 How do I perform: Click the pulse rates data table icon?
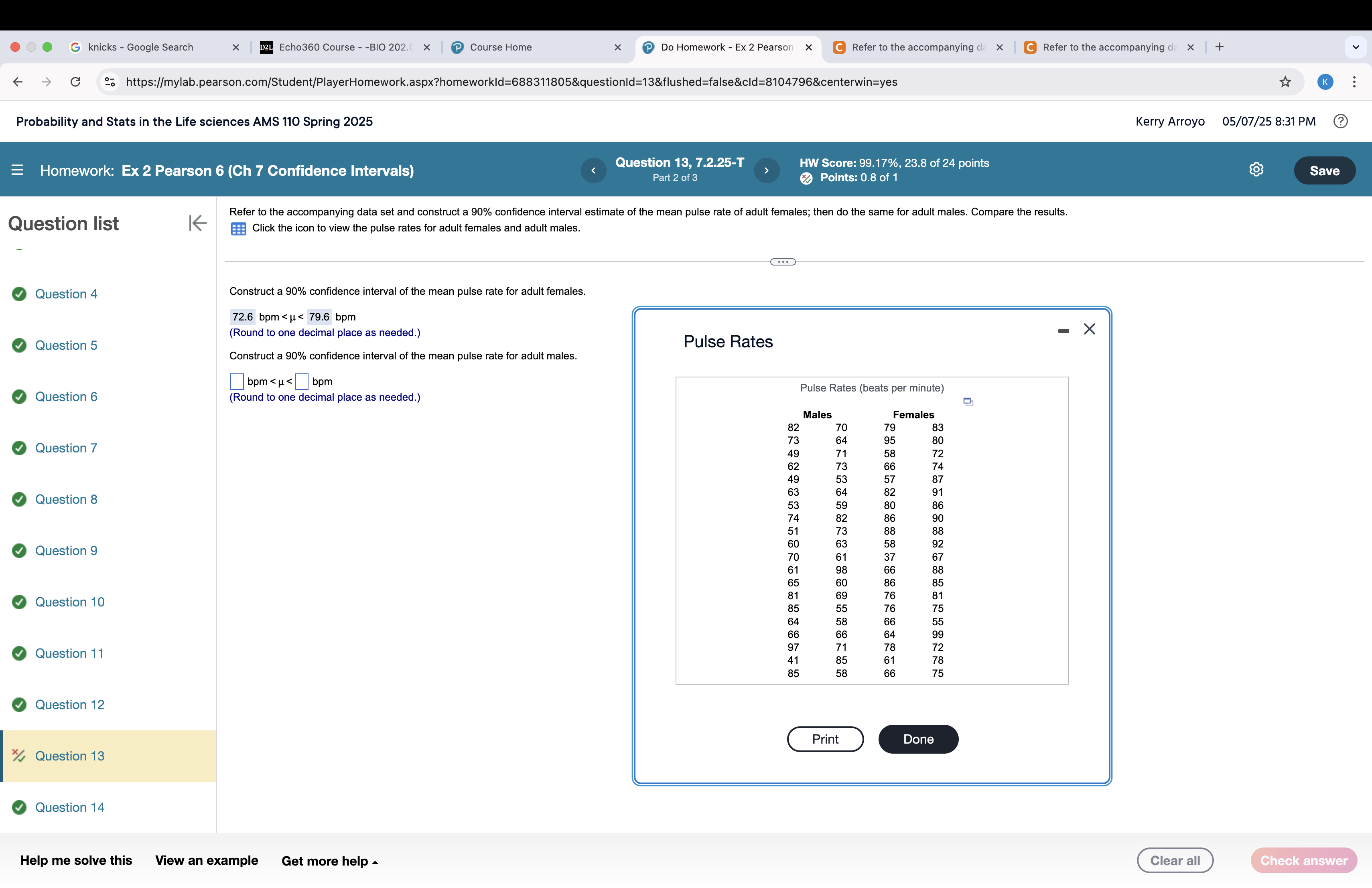238,229
